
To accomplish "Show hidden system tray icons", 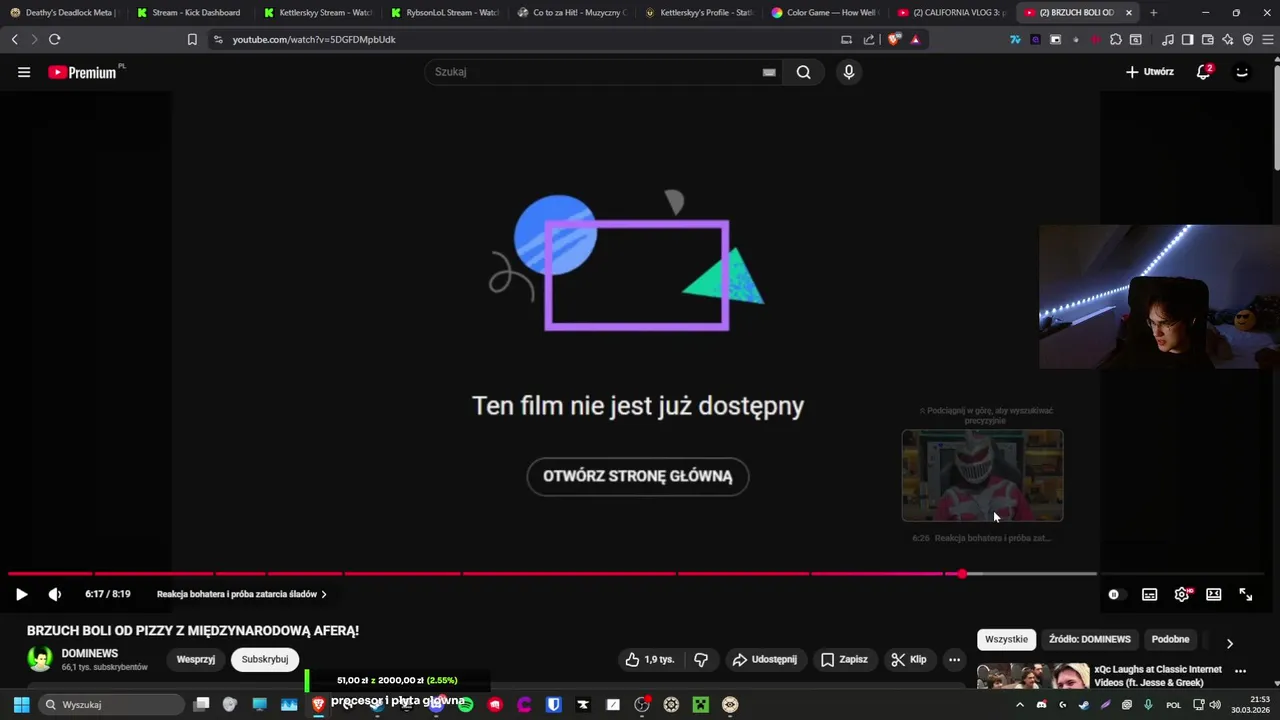I will tap(1019, 704).
